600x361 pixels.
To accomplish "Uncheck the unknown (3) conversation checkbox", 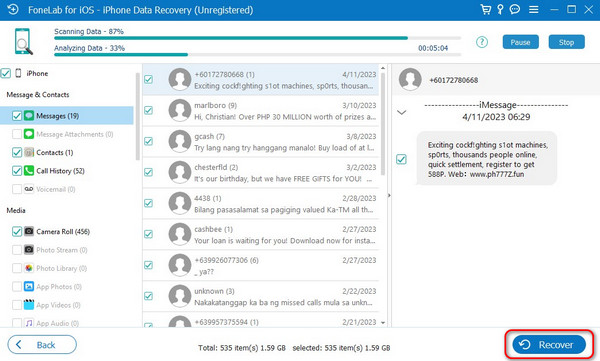I will [x=148, y=296].
